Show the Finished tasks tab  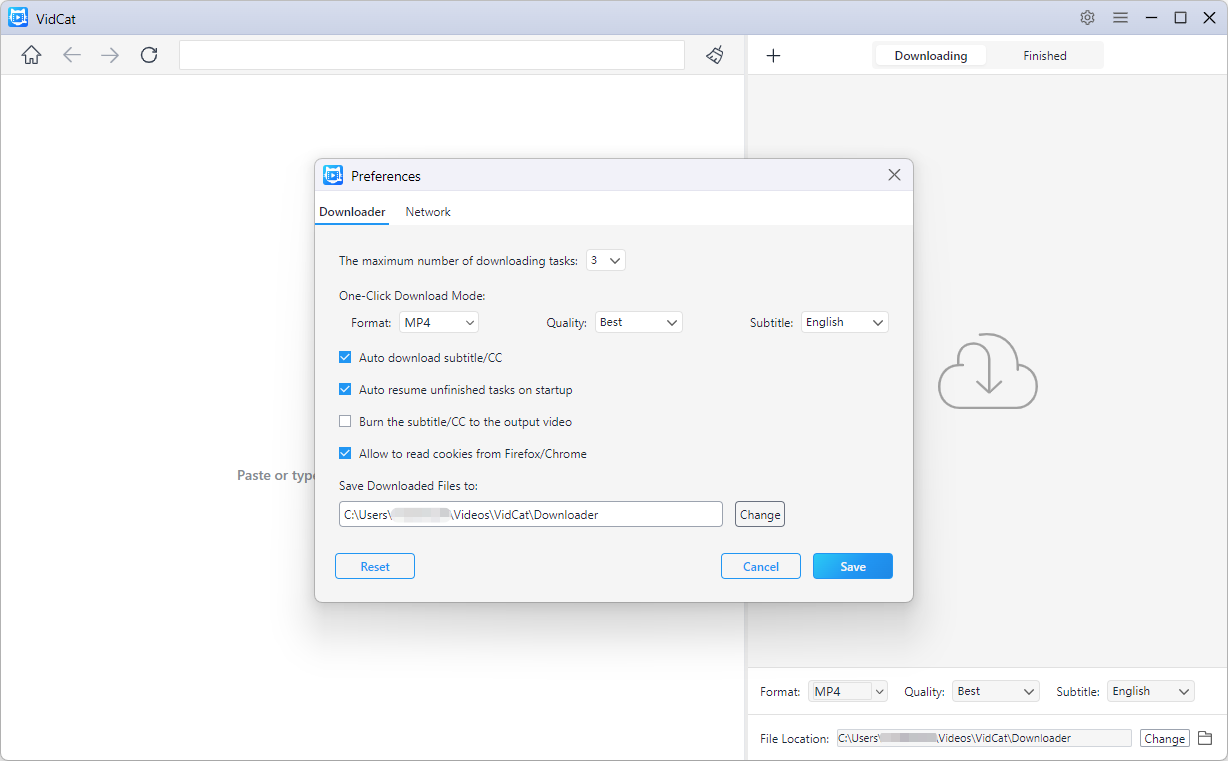1045,56
